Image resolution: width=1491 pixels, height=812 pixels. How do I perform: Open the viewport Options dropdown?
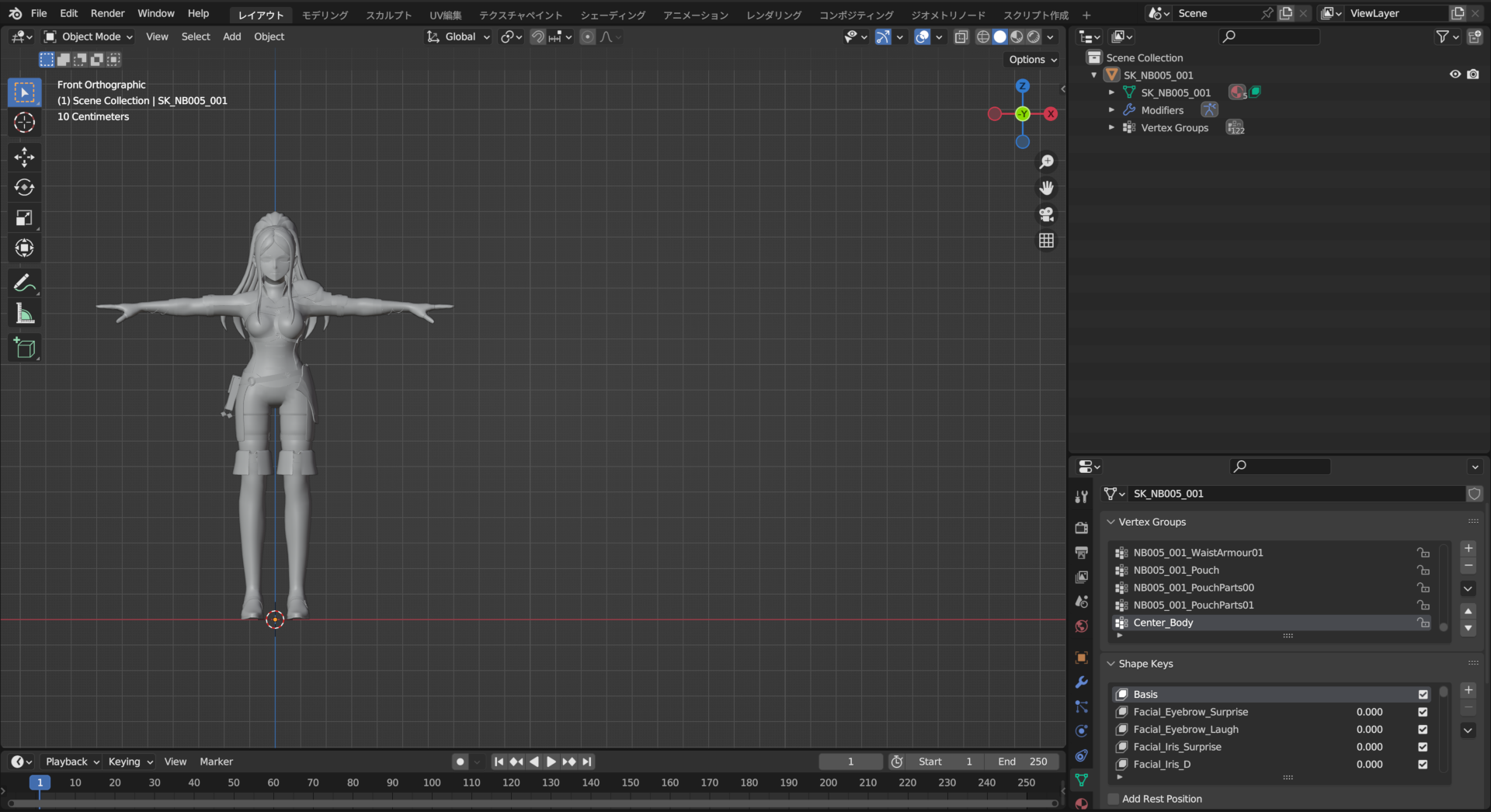(x=1032, y=60)
